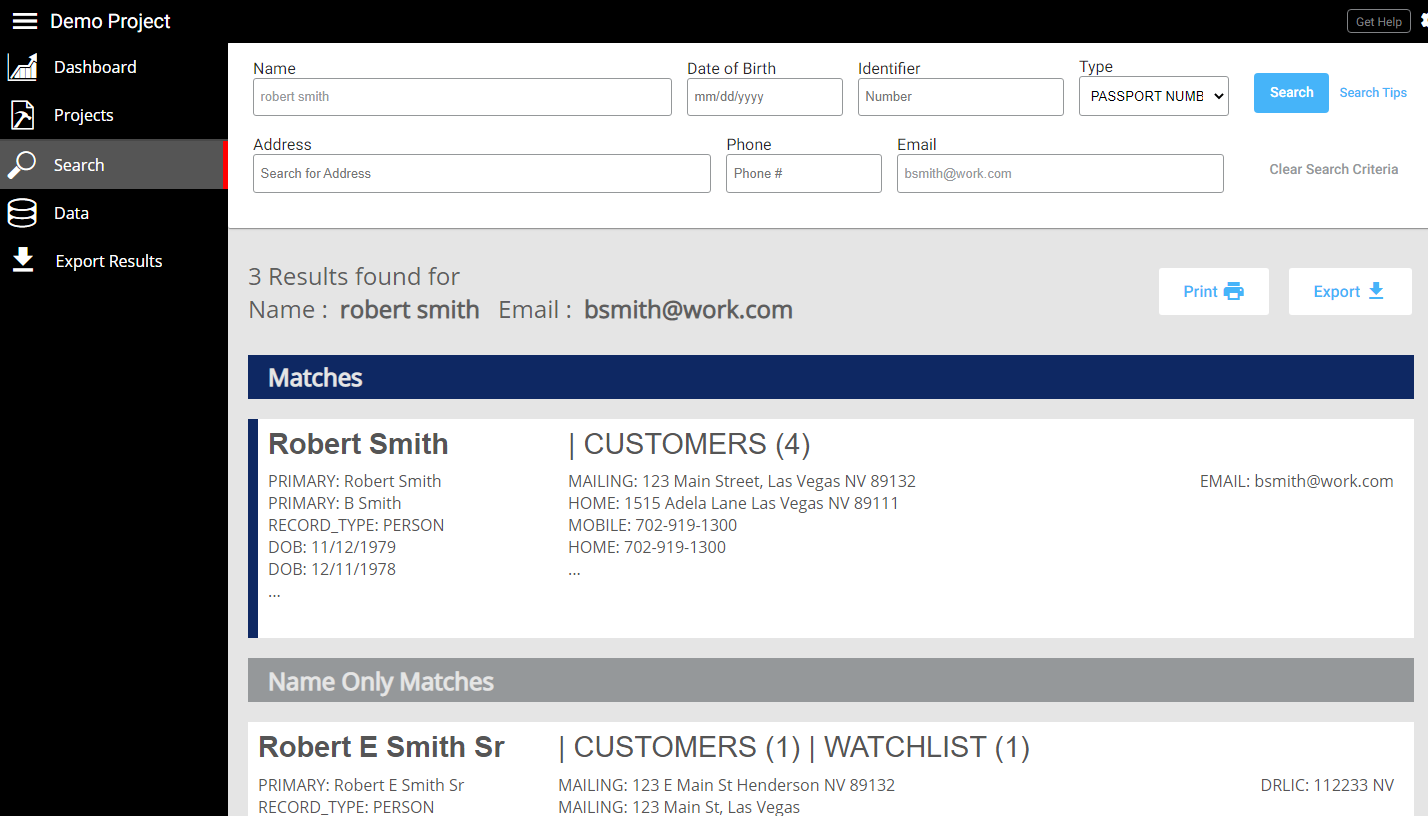This screenshot has width=1428, height=816.
Task: Click into the Date of Birth field
Action: coord(764,97)
